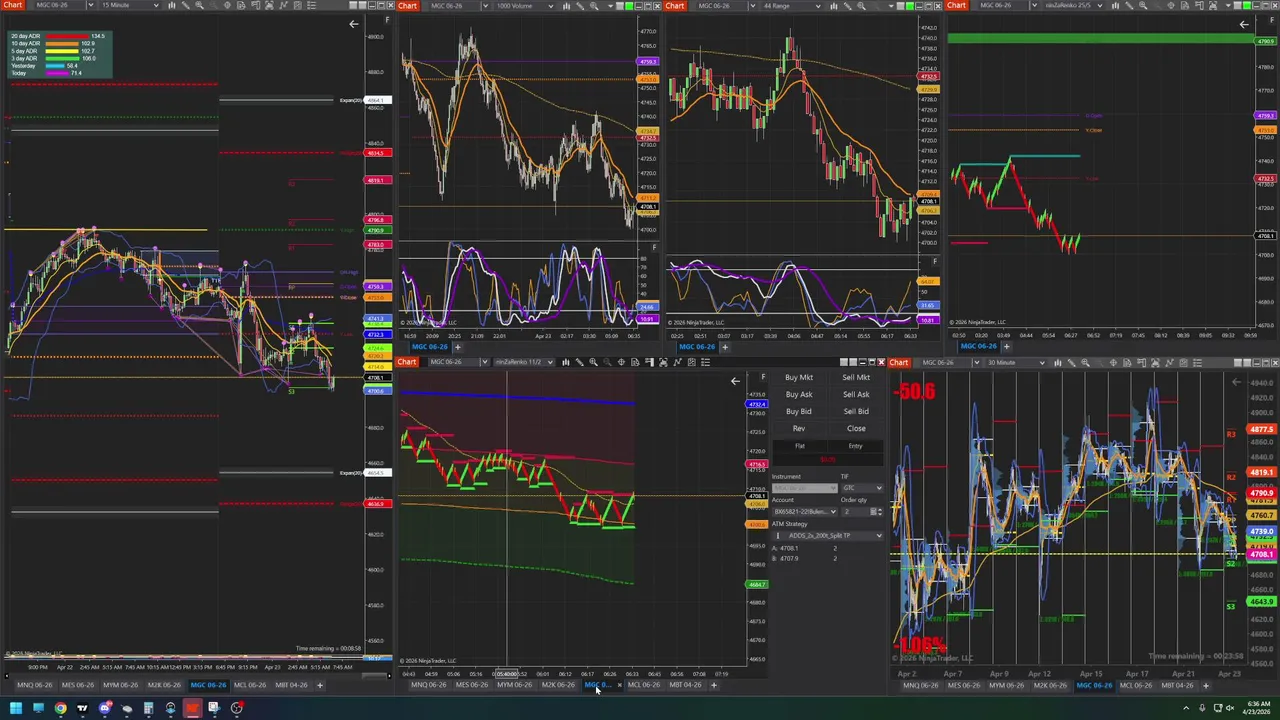Add new tab with plus in left window

[320, 685]
